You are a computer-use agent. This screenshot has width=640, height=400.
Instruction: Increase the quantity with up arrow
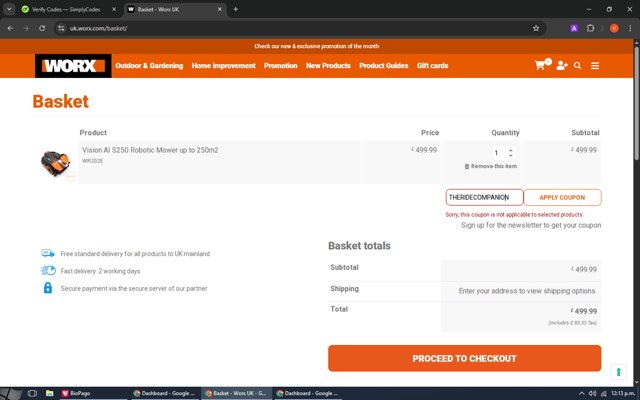(511, 150)
